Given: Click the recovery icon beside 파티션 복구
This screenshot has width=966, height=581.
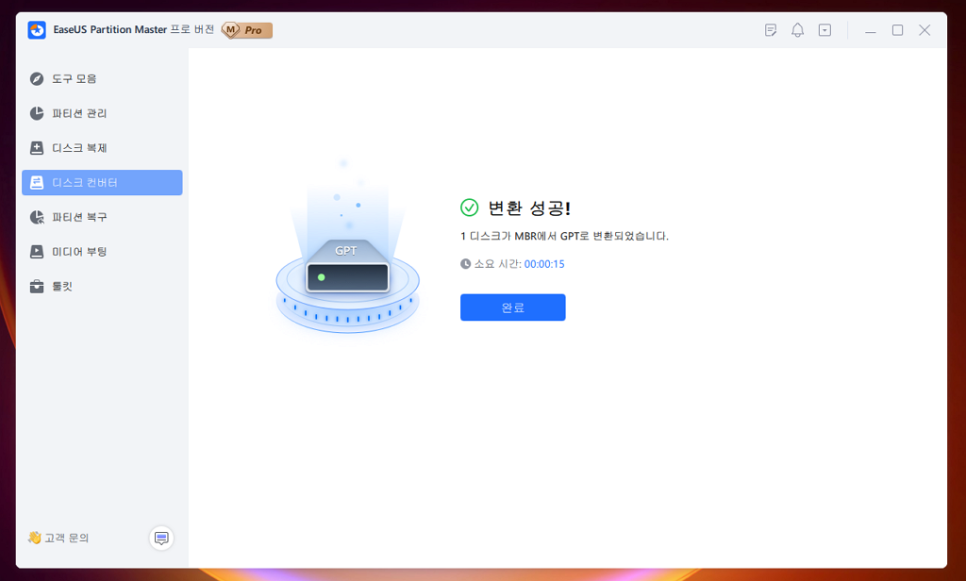Looking at the screenshot, I should point(37,217).
